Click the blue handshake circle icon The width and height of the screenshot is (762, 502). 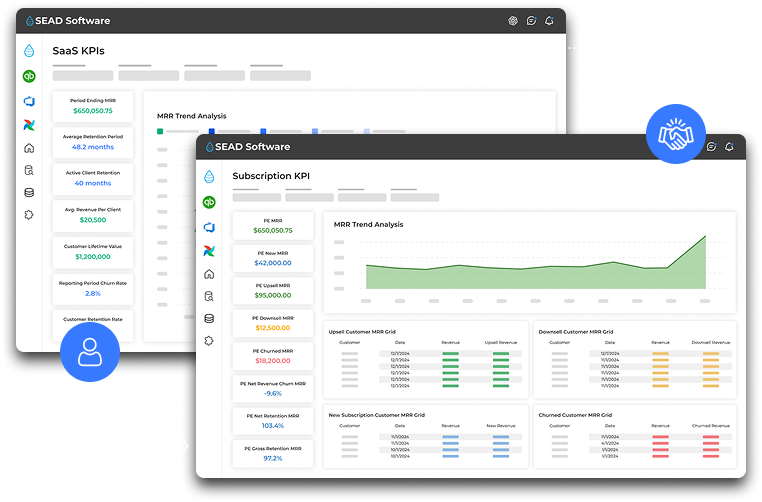tap(675, 134)
